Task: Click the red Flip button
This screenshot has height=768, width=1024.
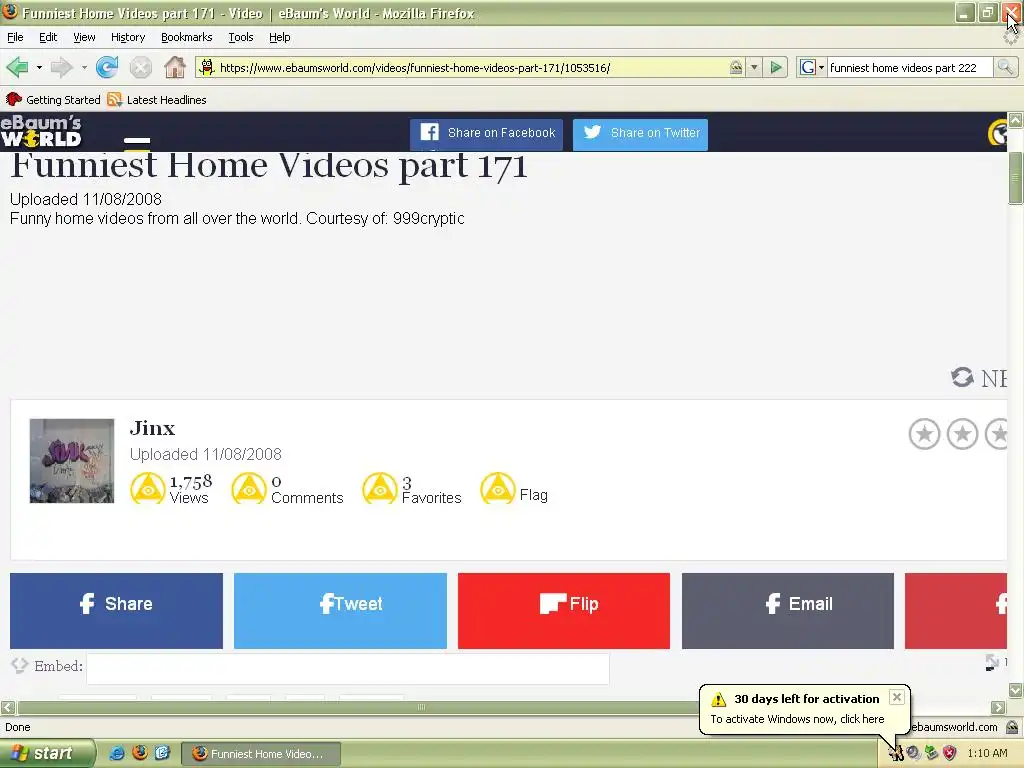Action: tap(564, 611)
